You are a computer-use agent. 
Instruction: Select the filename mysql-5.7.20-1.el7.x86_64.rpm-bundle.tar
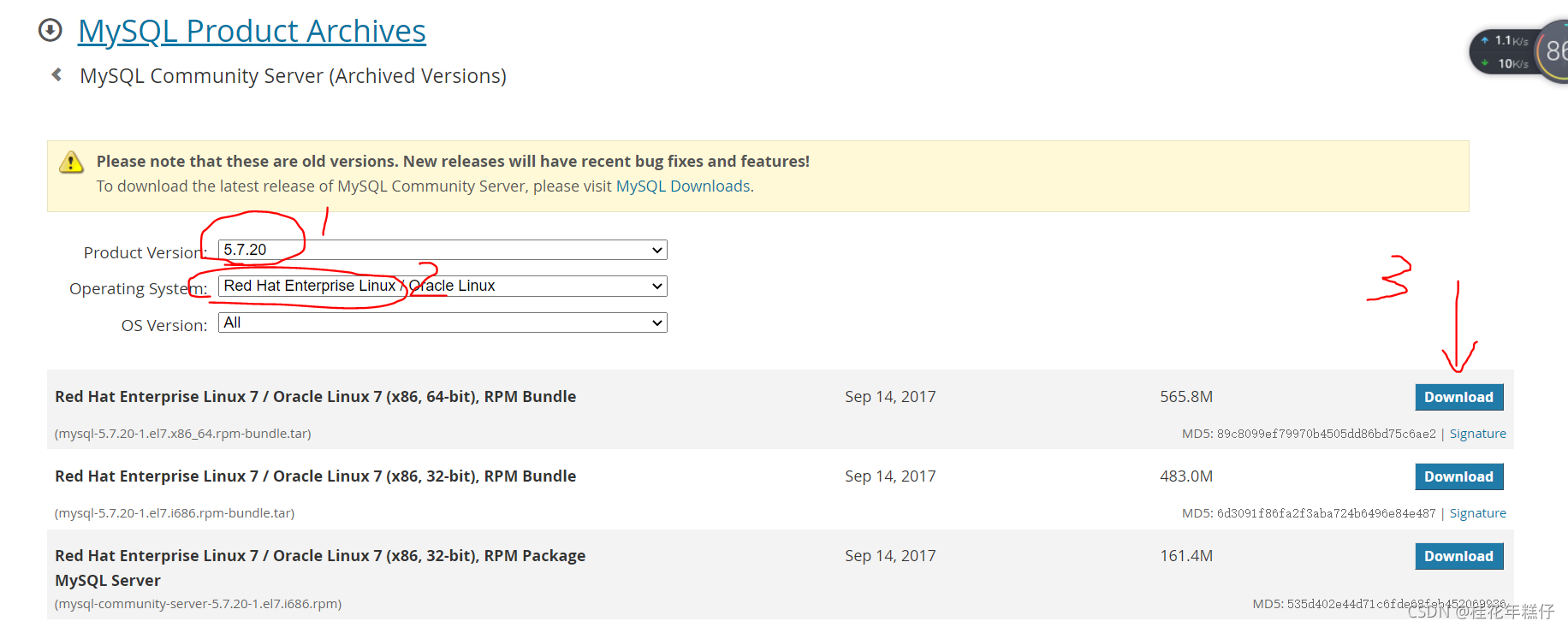(182, 434)
